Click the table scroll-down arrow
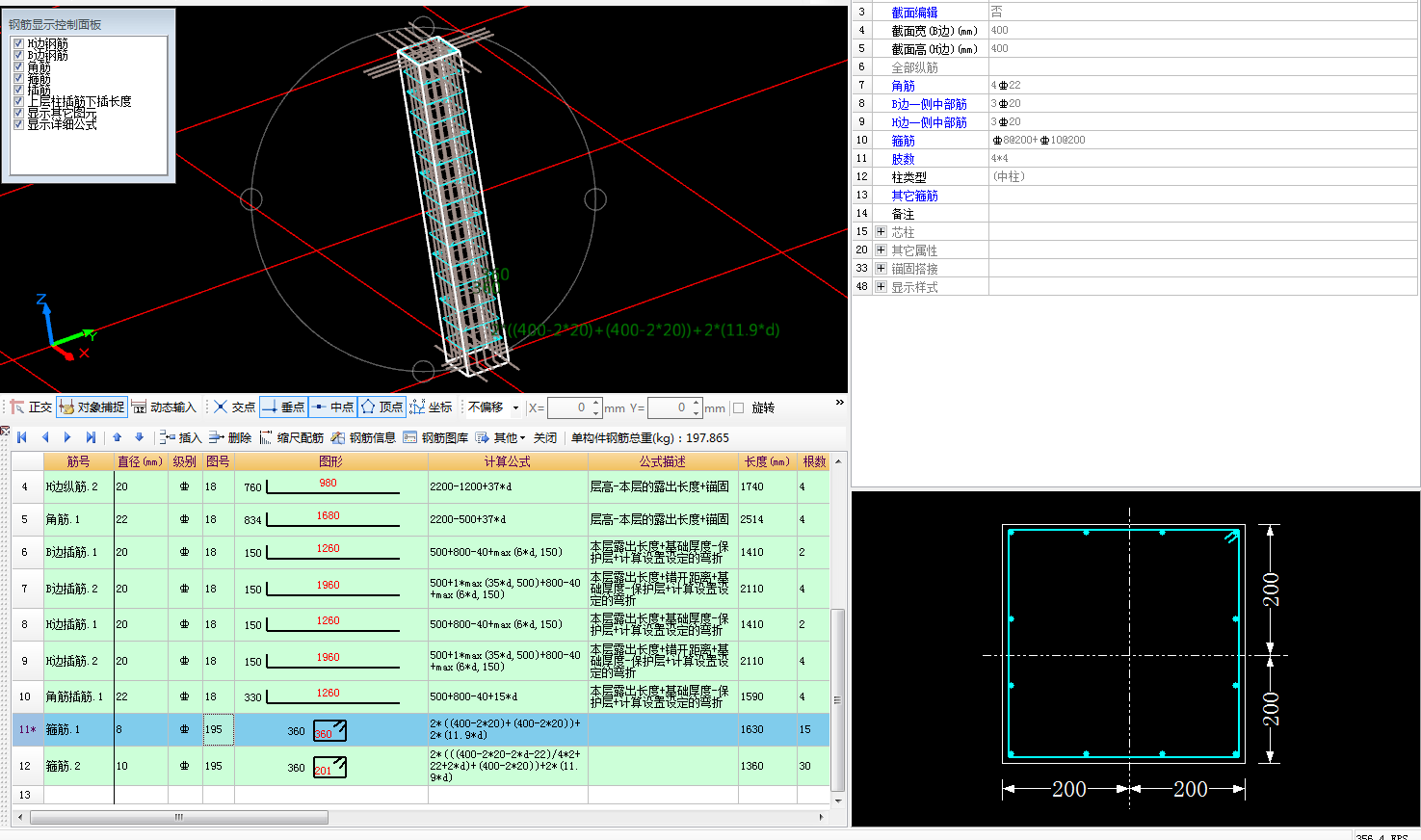Screen dimensions: 1421x840 coord(837,801)
